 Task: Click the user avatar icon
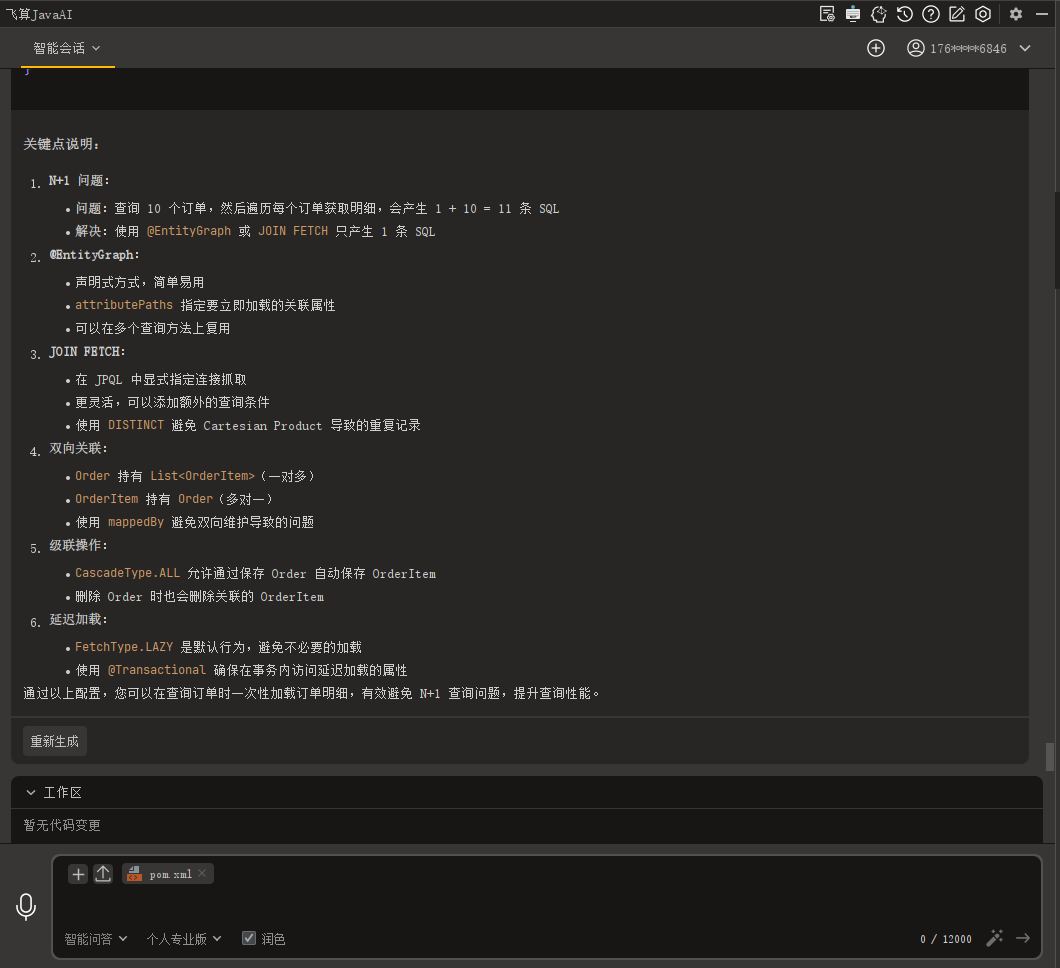pos(916,48)
